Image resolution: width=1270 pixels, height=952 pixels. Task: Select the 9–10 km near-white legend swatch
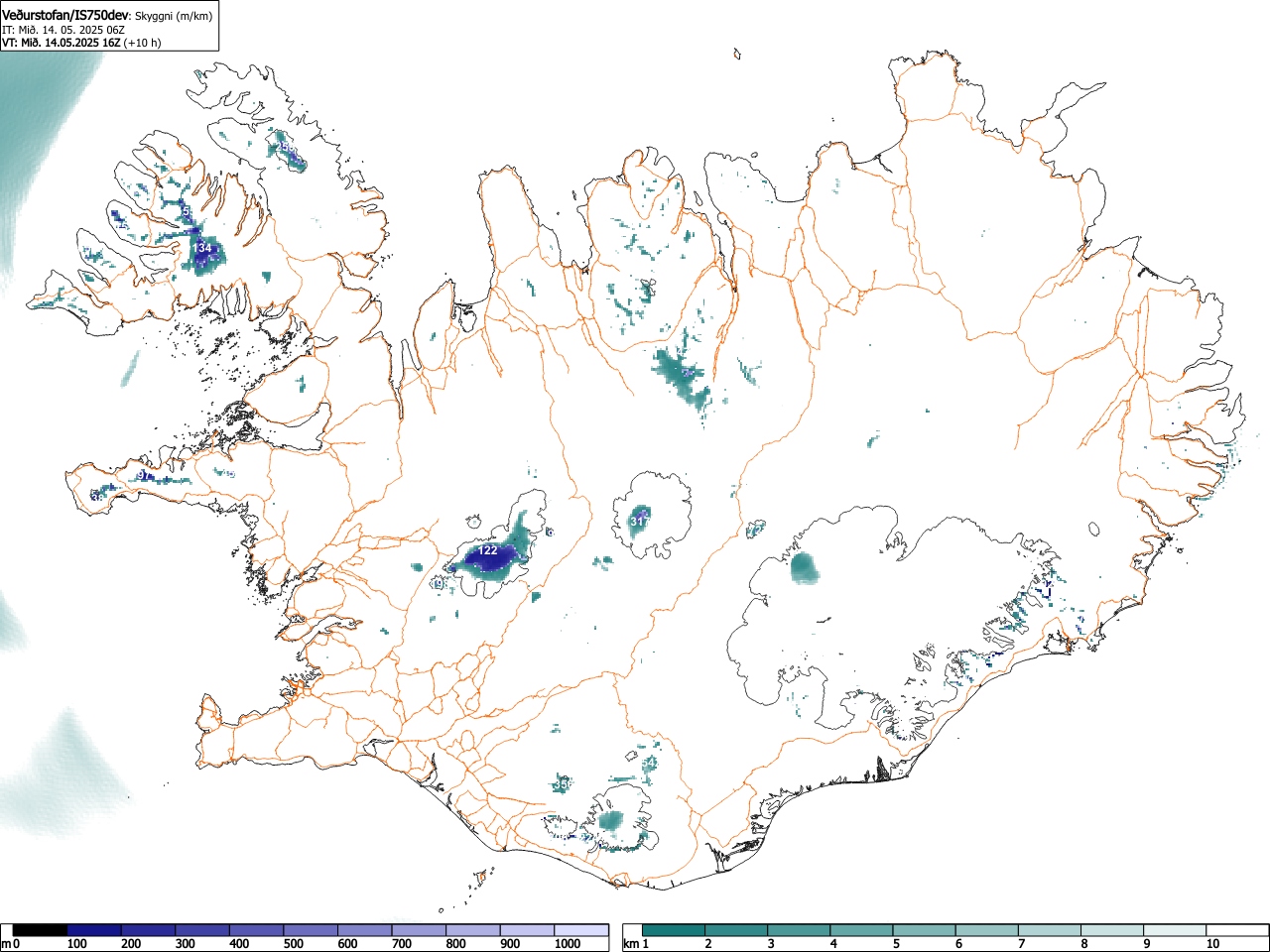point(1175,930)
